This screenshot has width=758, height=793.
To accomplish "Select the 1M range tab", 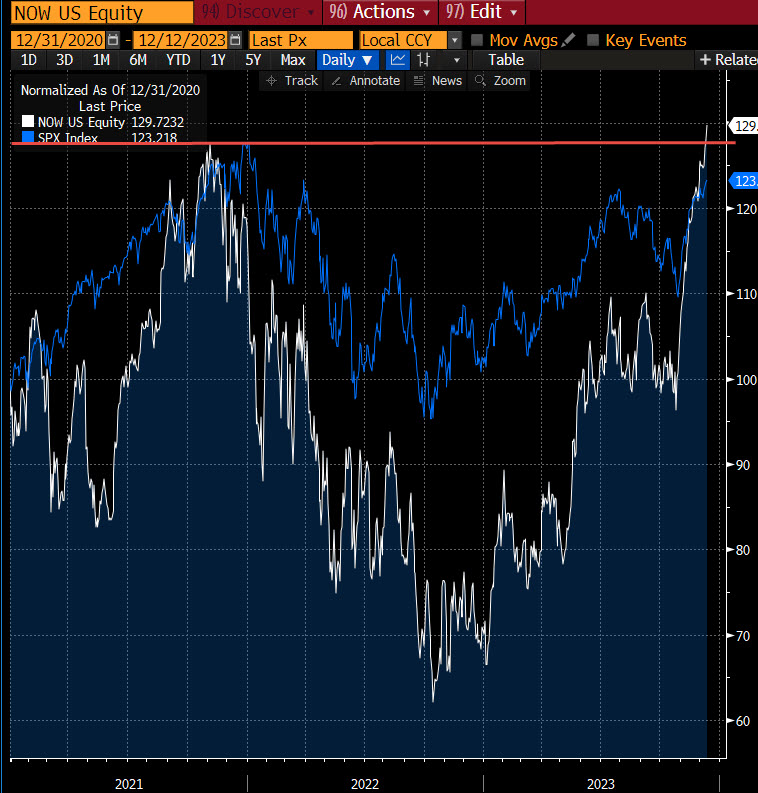I will (x=101, y=60).
